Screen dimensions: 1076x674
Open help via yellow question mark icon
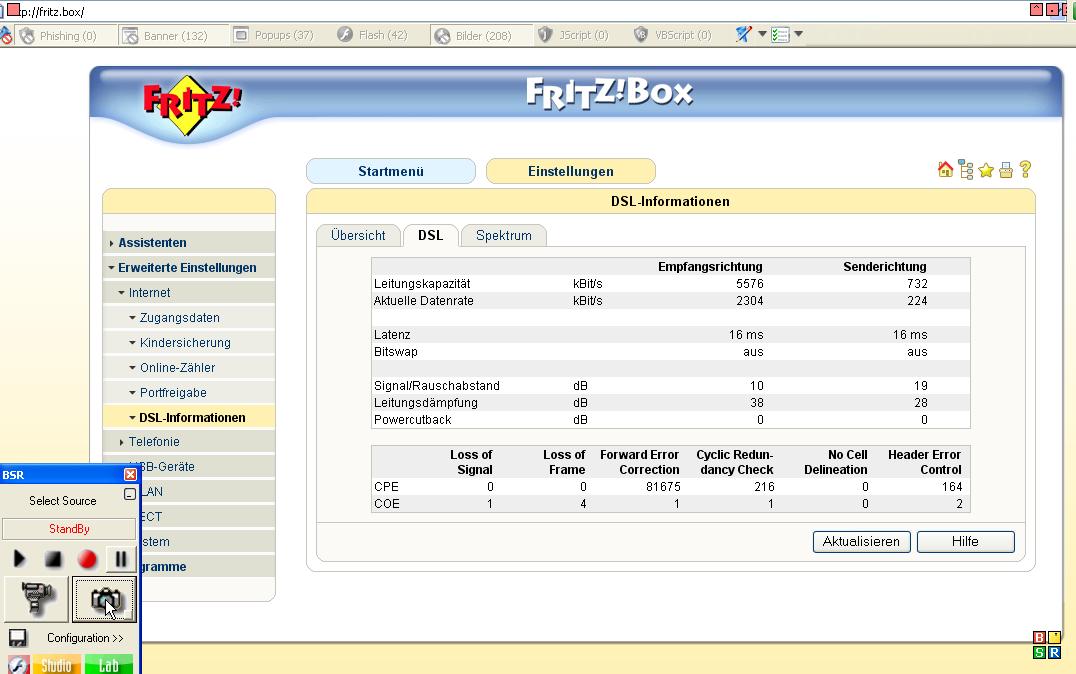1025,170
